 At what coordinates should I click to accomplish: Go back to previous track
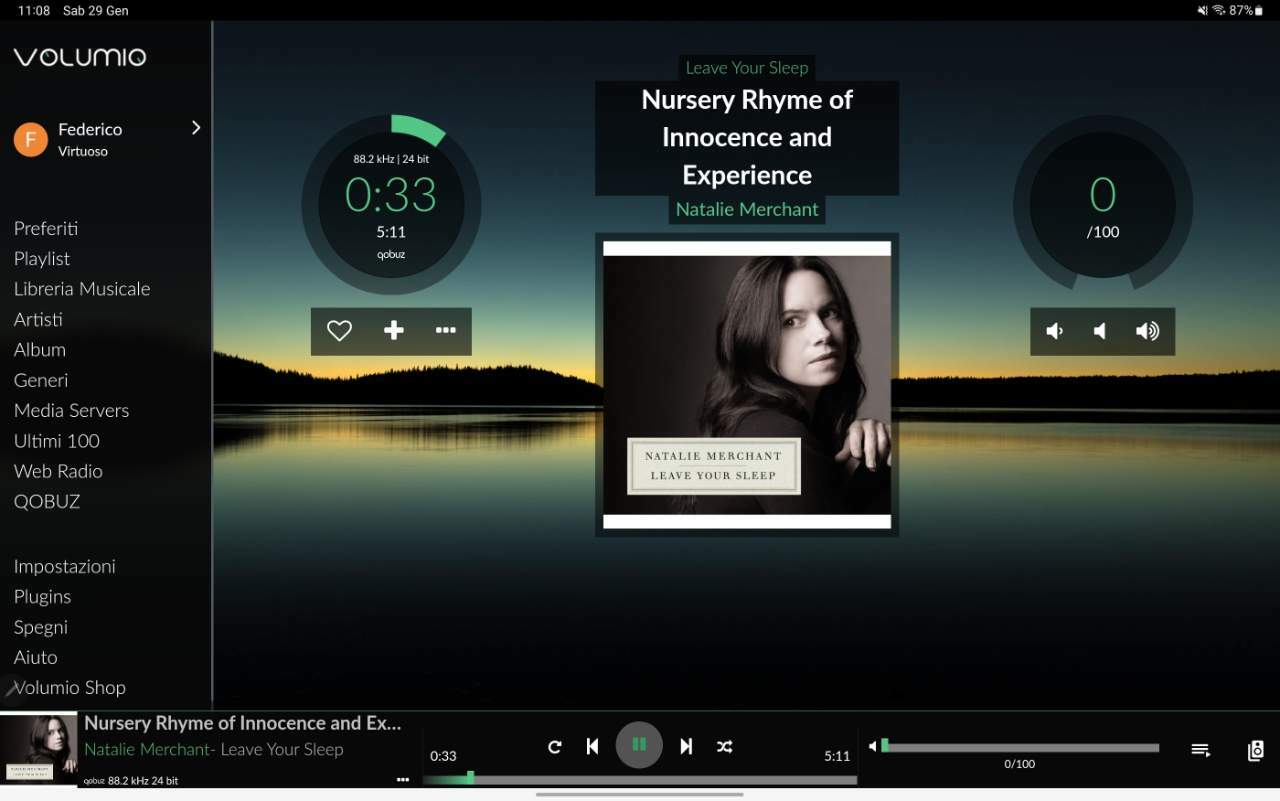coord(592,746)
